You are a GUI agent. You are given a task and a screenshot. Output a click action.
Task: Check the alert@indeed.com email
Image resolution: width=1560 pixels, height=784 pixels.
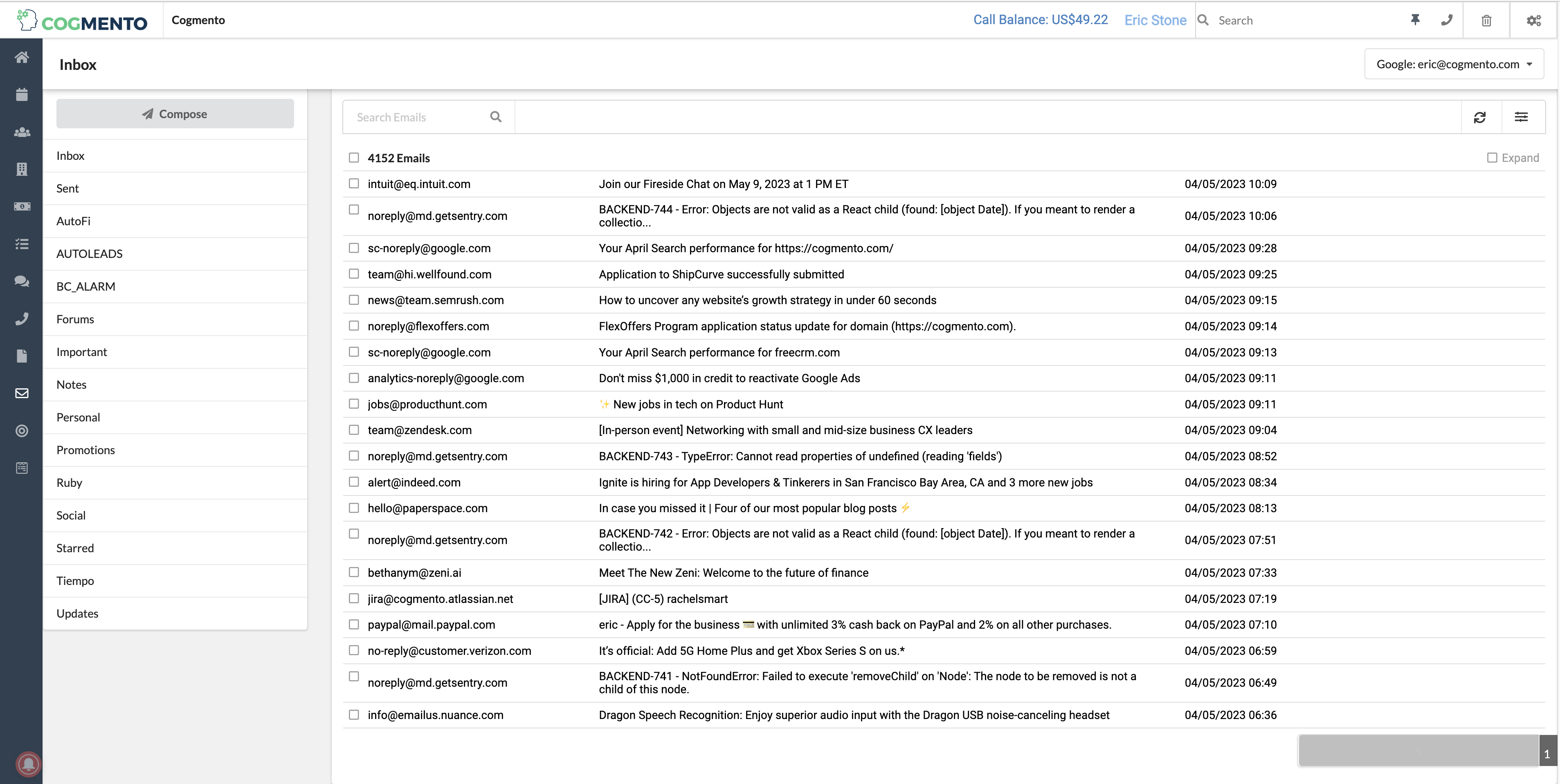[x=354, y=482]
